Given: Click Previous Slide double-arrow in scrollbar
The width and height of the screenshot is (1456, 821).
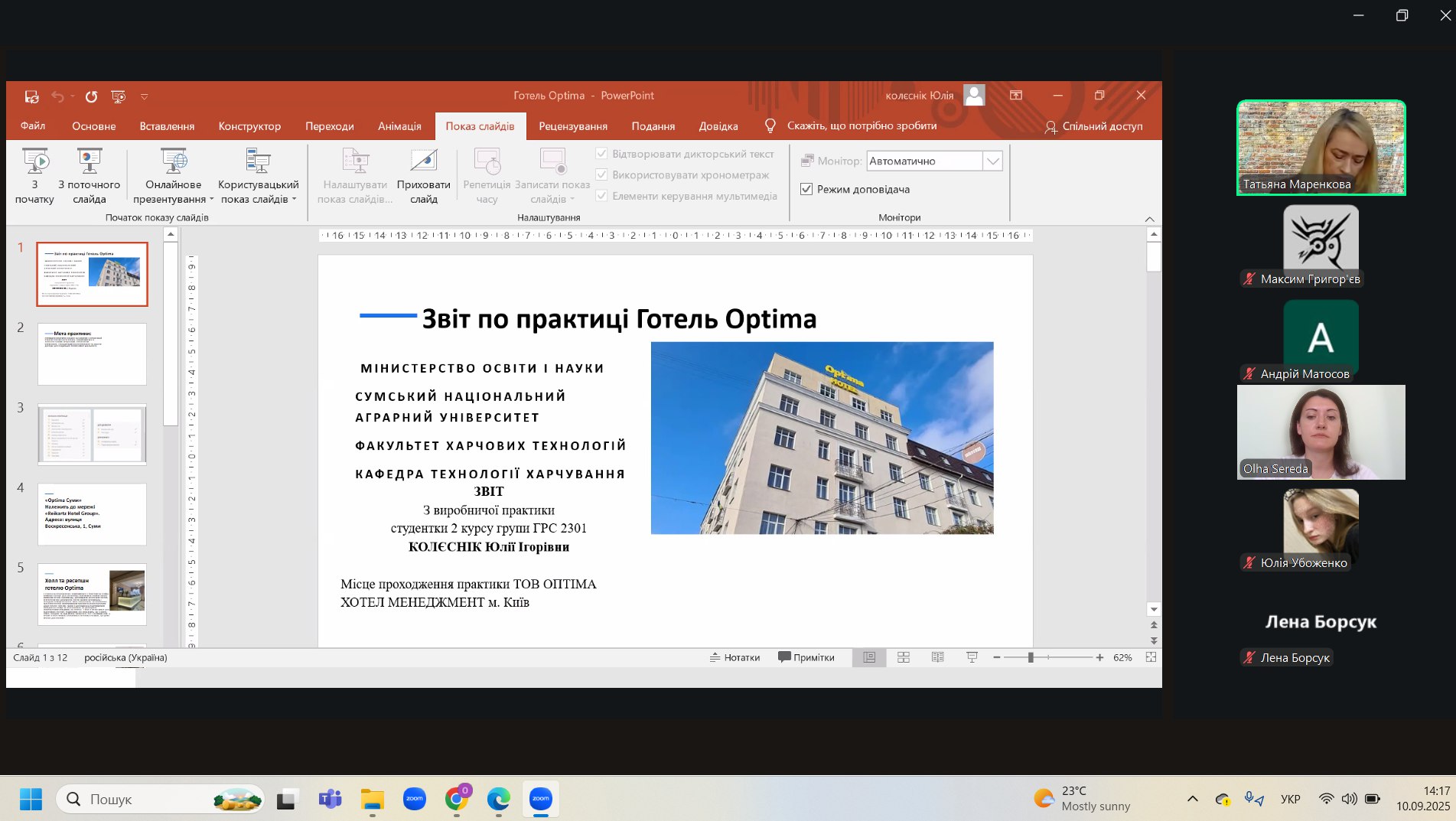Looking at the screenshot, I should pos(1154,625).
